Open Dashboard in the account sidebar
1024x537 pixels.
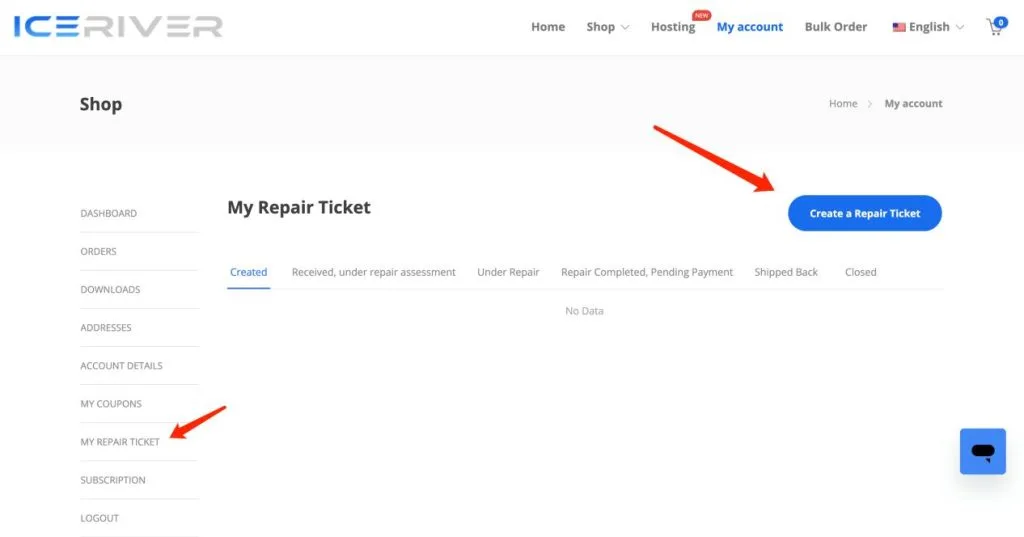point(108,213)
